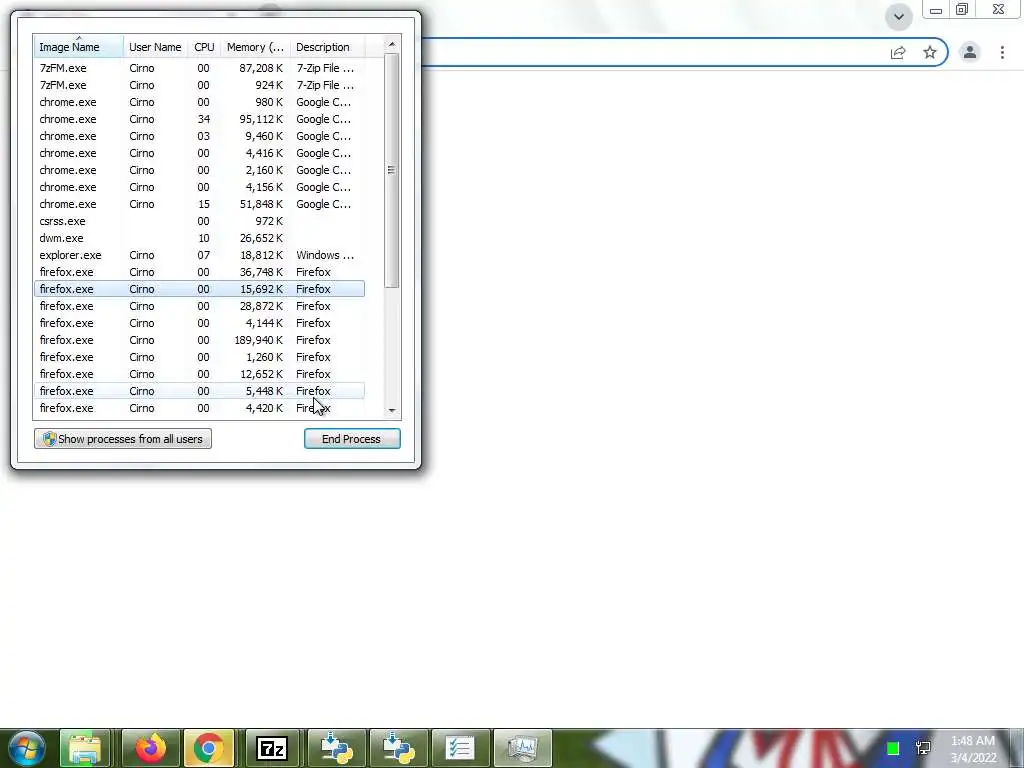Sort by User Name column header
1024x768 pixels.
(x=155, y=47)
